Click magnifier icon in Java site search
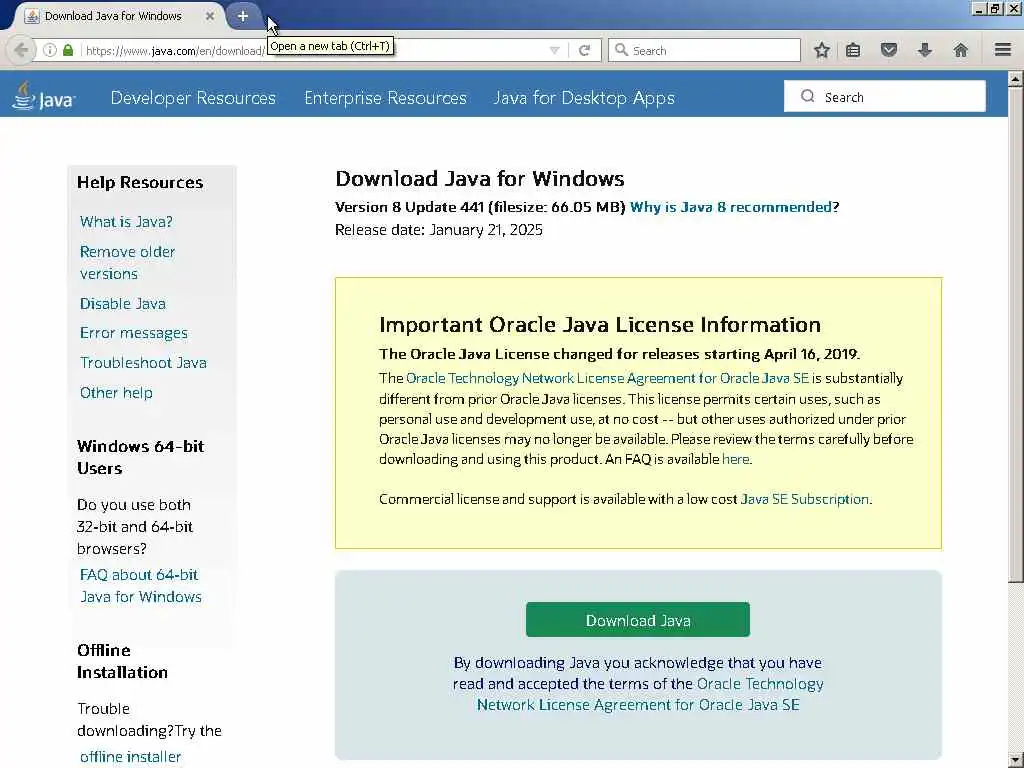The width and height of the screenshot is (1024, 768). pos(808,97)
